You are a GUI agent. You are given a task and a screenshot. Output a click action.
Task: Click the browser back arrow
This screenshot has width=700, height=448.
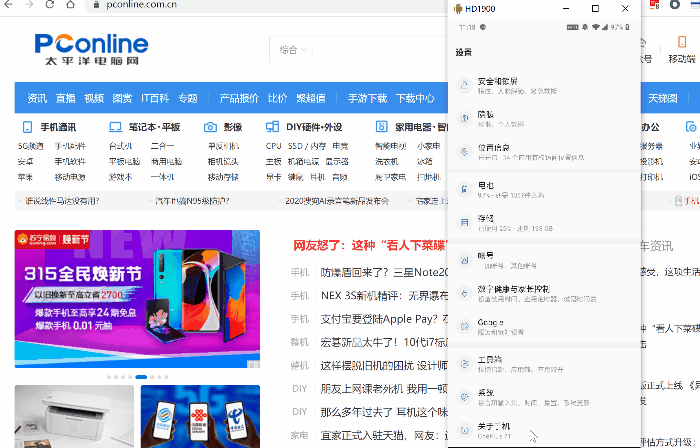tap(8, 4)
